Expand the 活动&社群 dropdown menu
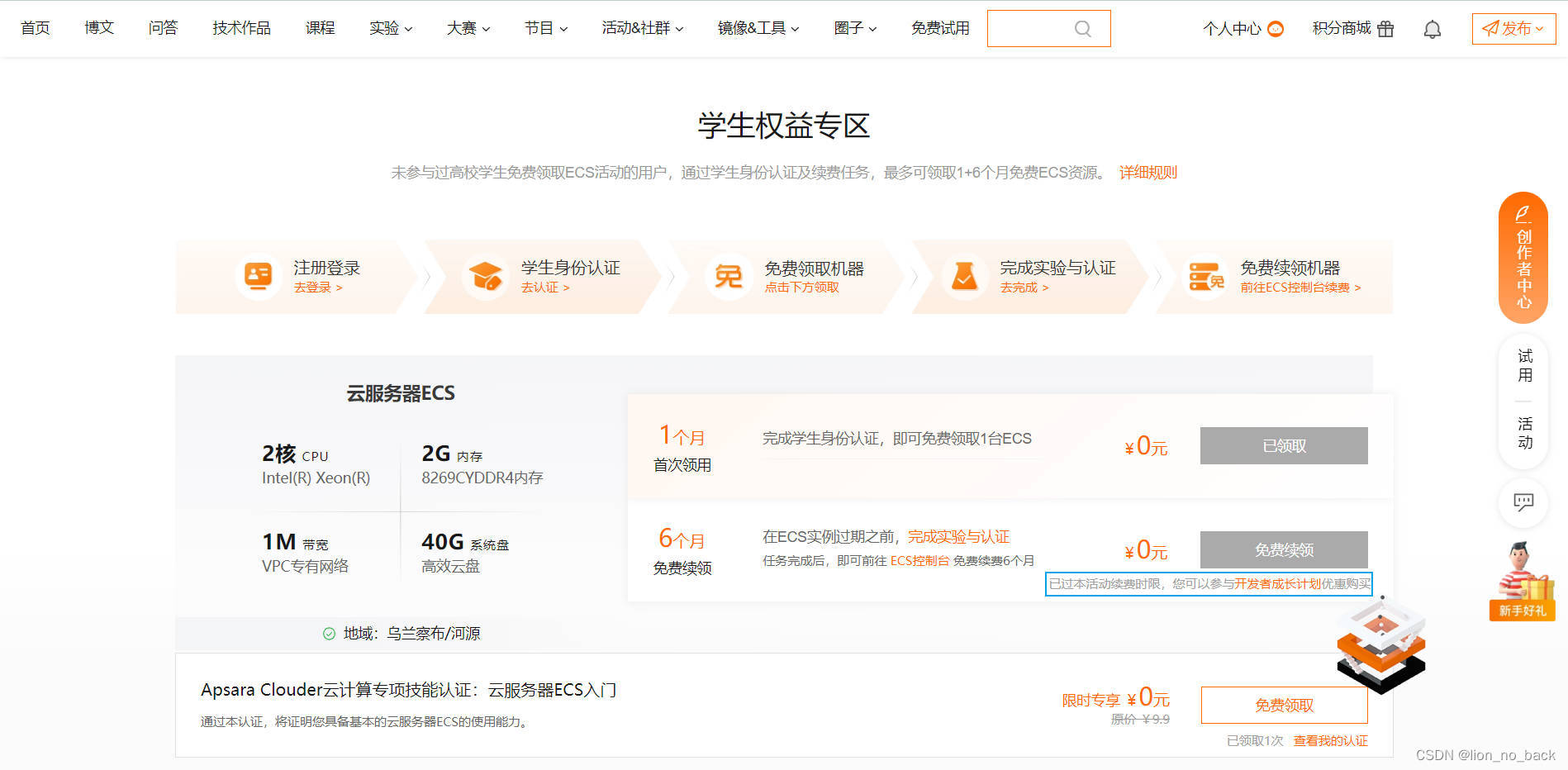The image size is (1568, 770). click(x=643, y=28)
